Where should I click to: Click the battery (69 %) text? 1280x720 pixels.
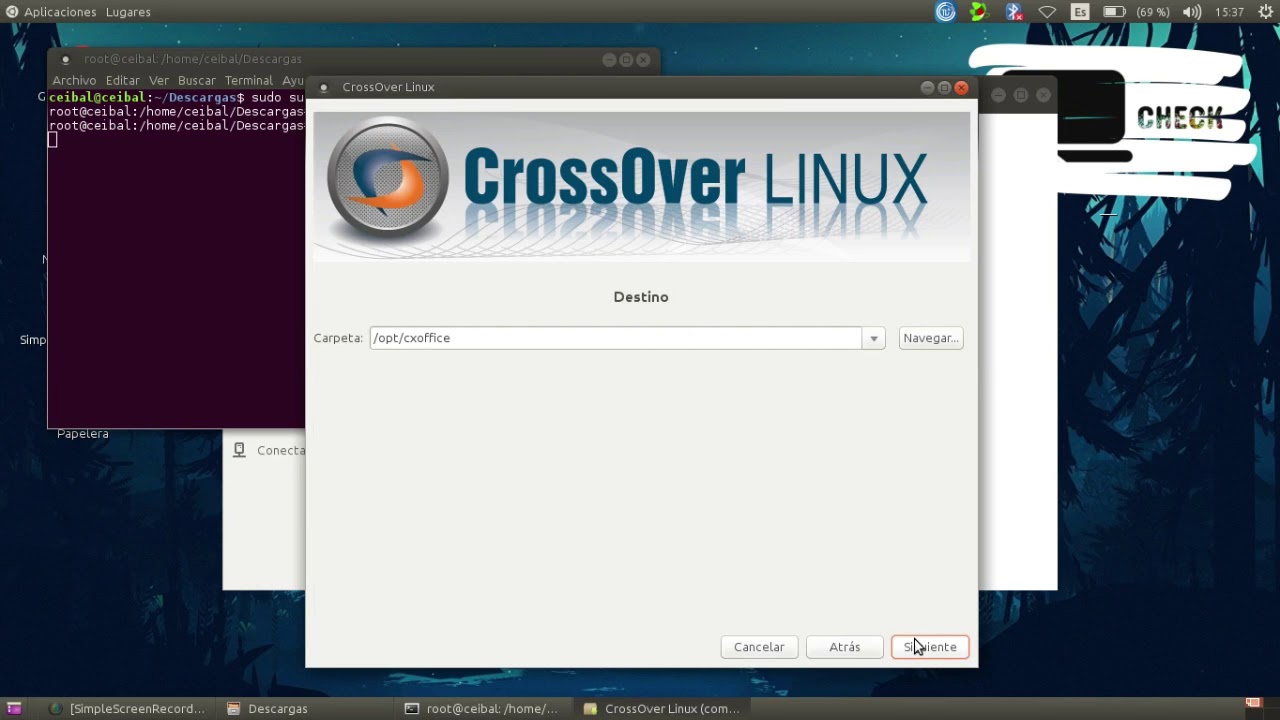(x=1153, y=12)
